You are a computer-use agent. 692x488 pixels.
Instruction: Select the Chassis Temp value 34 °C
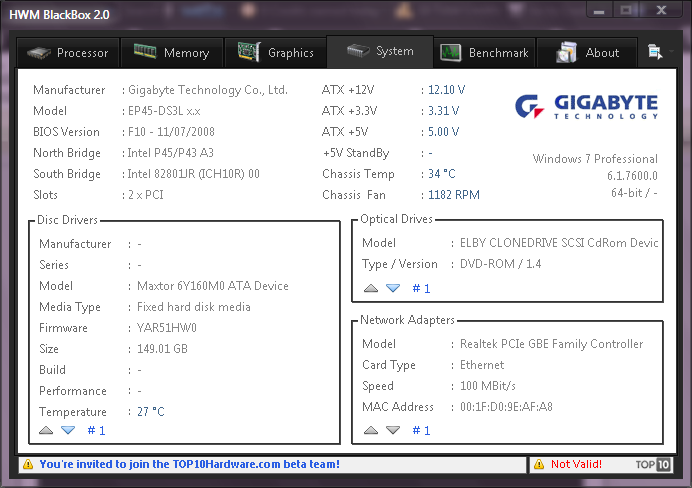click(x=441, y=174)
